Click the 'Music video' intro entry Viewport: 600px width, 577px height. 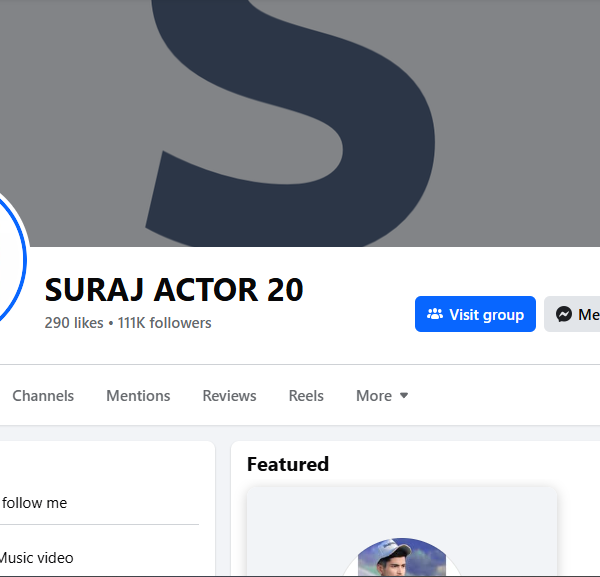[36, 558]
